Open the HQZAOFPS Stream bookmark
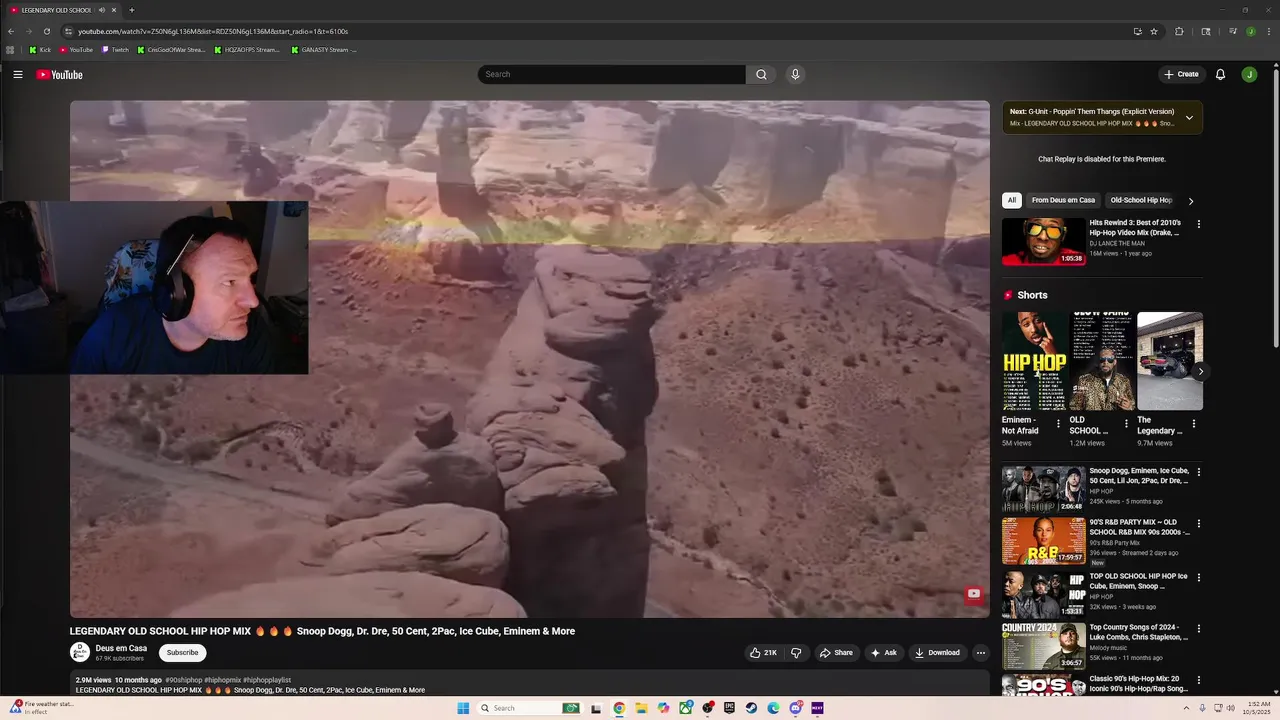The width and height of the screenshot is (1280, 720). click(247, 49)
